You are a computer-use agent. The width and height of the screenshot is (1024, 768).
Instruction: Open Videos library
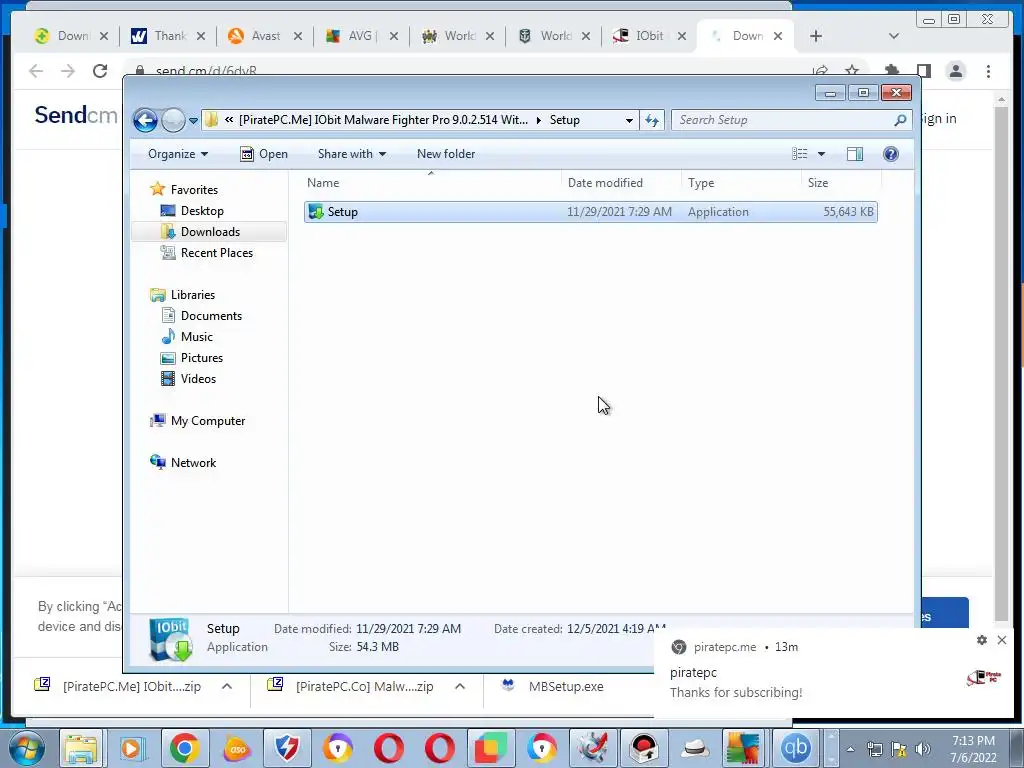198,379
